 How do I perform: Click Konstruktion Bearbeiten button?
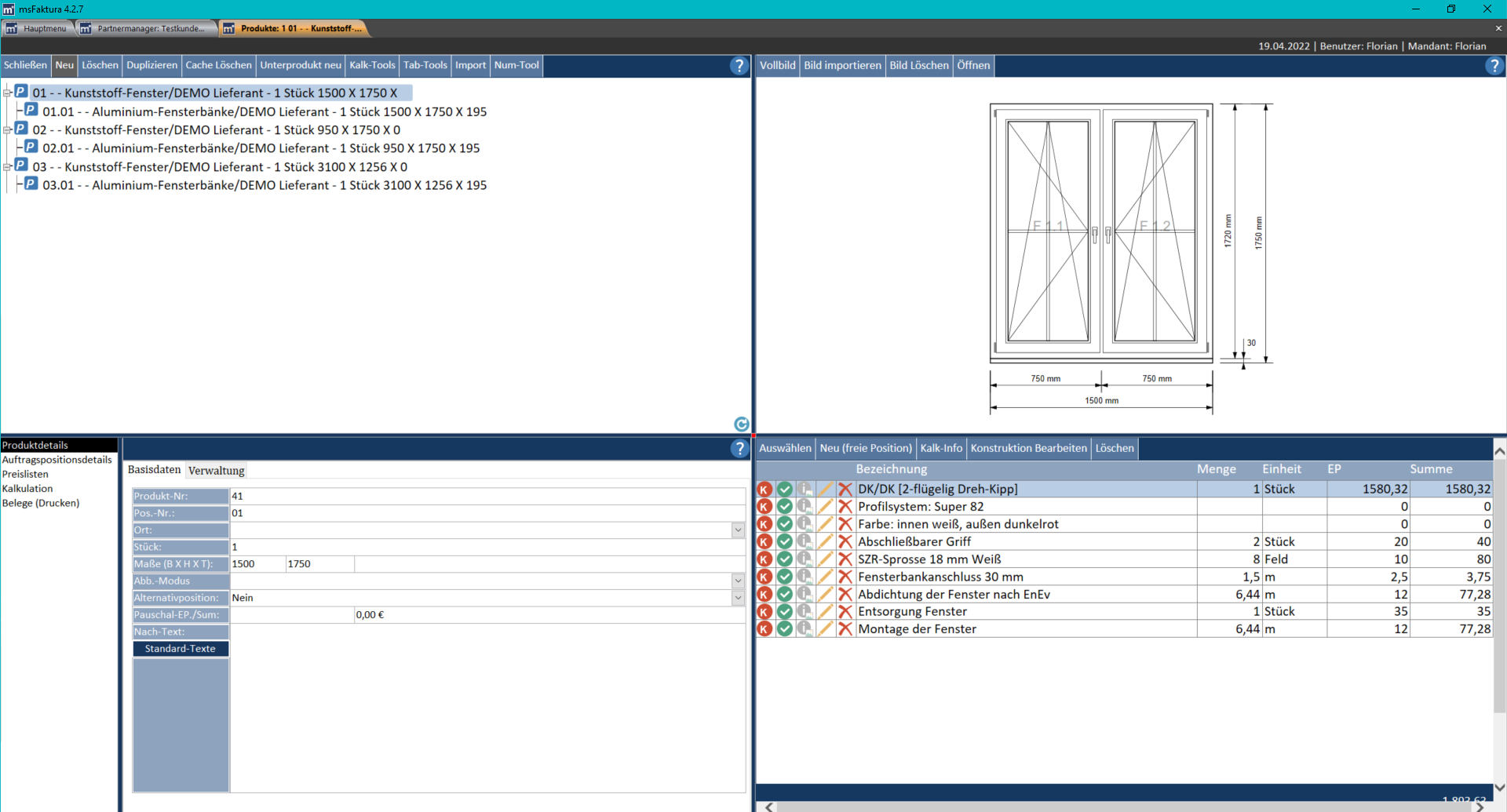coord(1028,449)
